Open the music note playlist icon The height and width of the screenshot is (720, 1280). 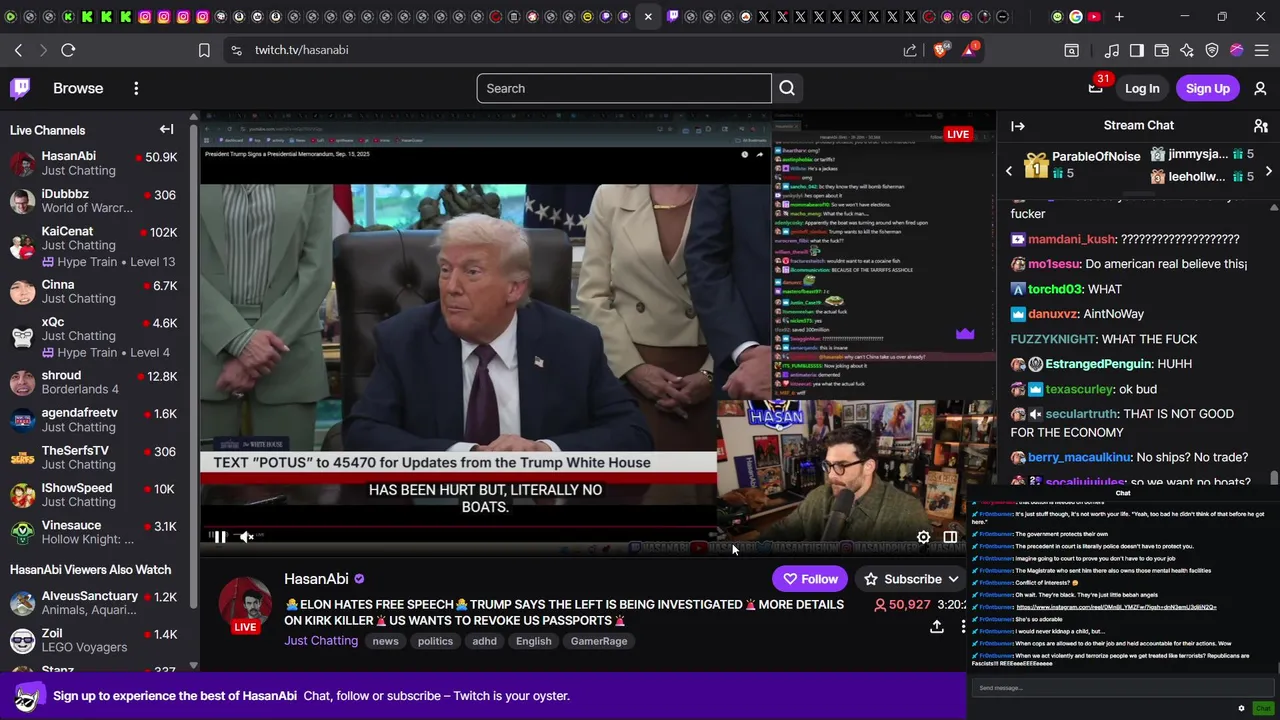1112,50
